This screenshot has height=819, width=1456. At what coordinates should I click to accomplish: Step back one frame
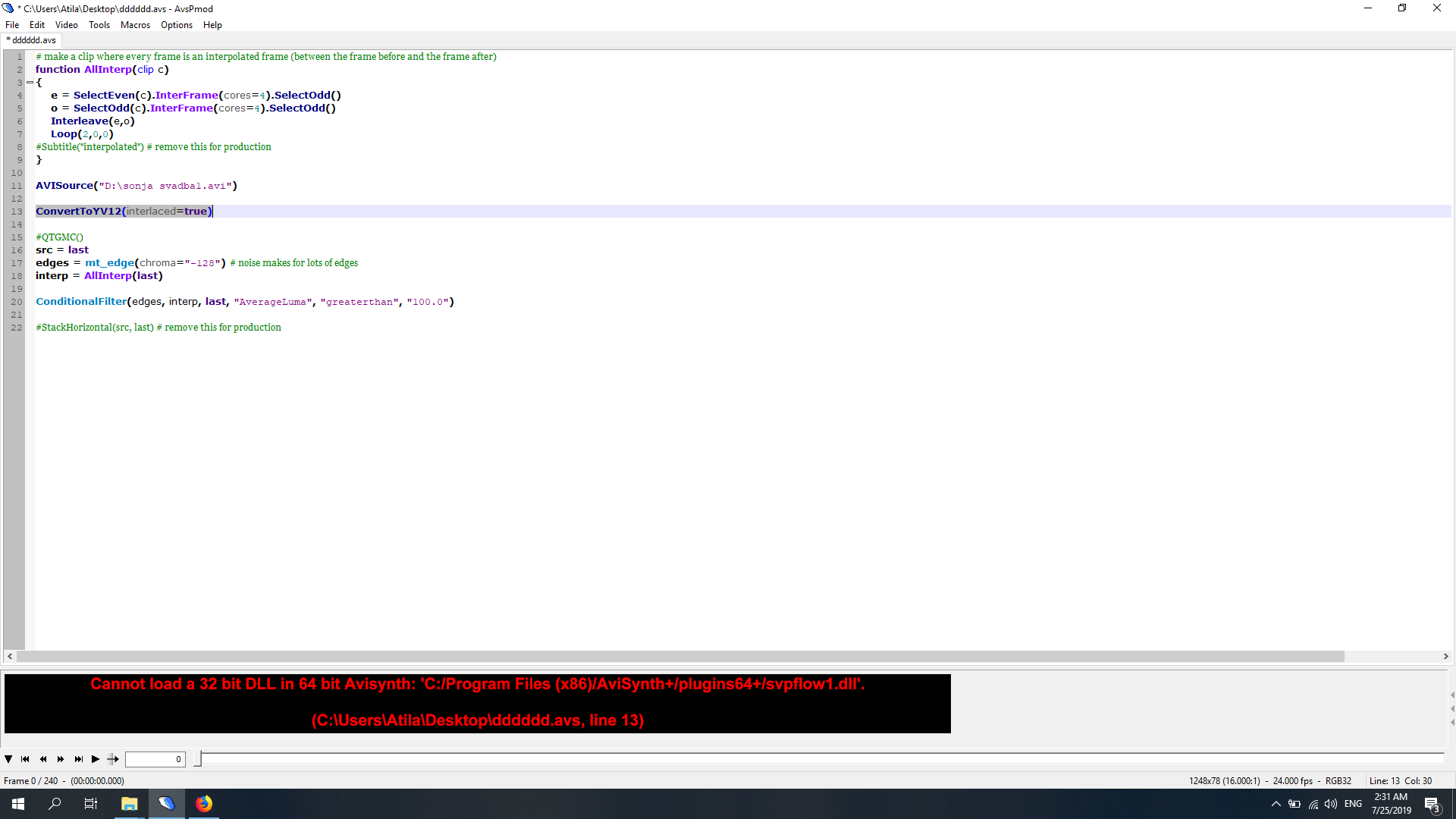point(43,759)
